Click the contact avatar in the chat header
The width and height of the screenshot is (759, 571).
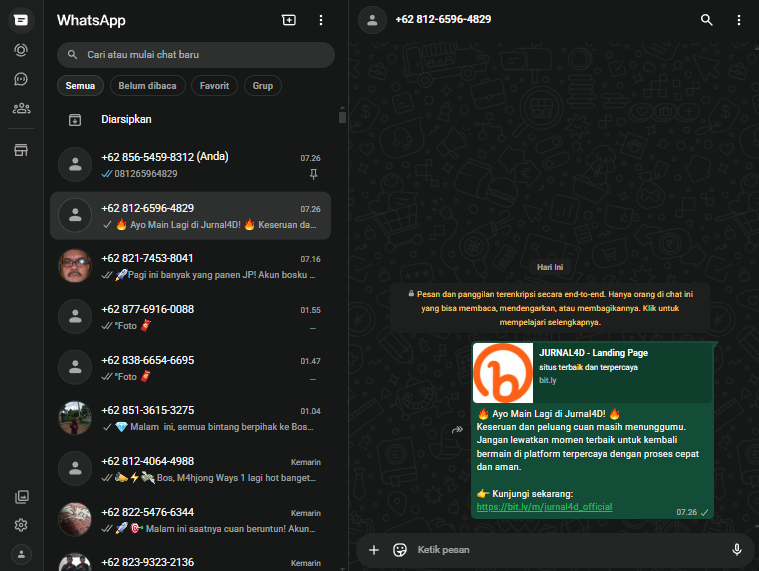pos(372,20)
